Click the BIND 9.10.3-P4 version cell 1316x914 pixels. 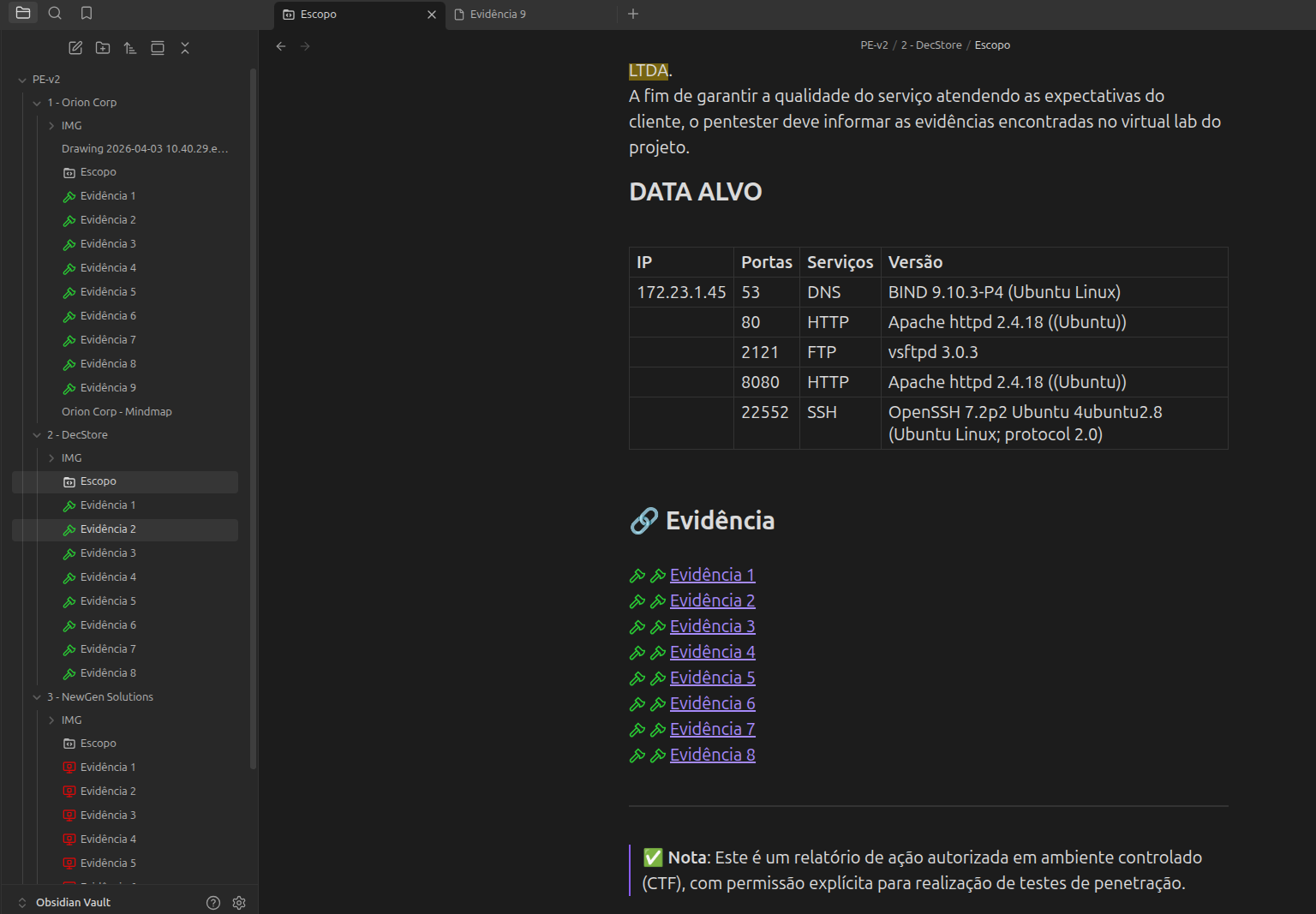point(1054,292)
